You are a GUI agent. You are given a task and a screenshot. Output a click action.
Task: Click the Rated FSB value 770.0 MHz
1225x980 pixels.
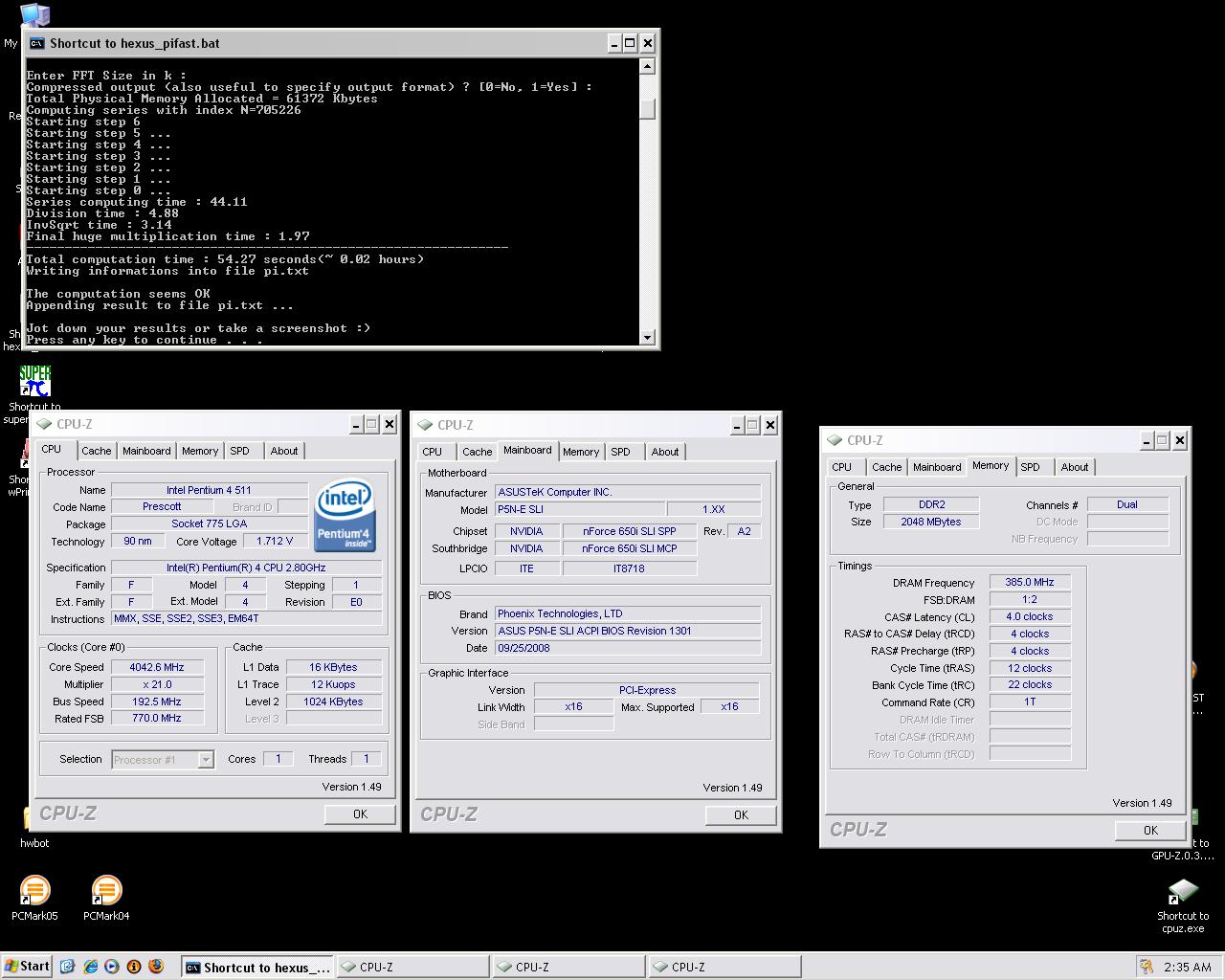coord(156,718)
